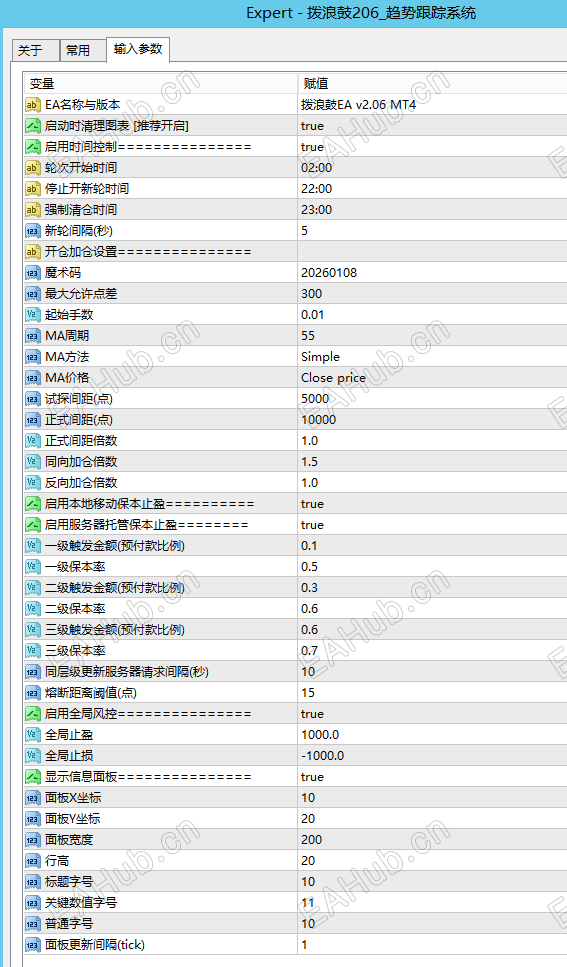567x967 pixels.
Task: Click the boolean icon beside 启用本地移动保本止盈
Action: (x=33, y=504)
